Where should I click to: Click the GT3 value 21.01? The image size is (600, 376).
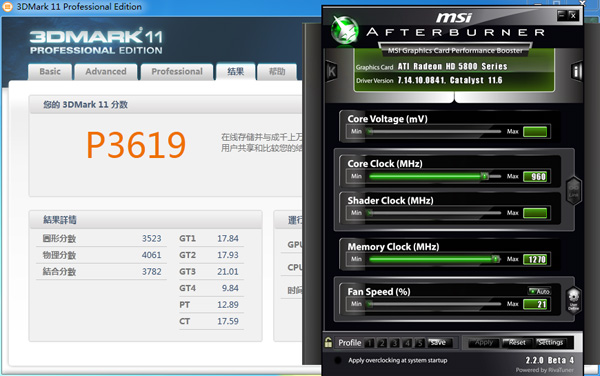228,272
